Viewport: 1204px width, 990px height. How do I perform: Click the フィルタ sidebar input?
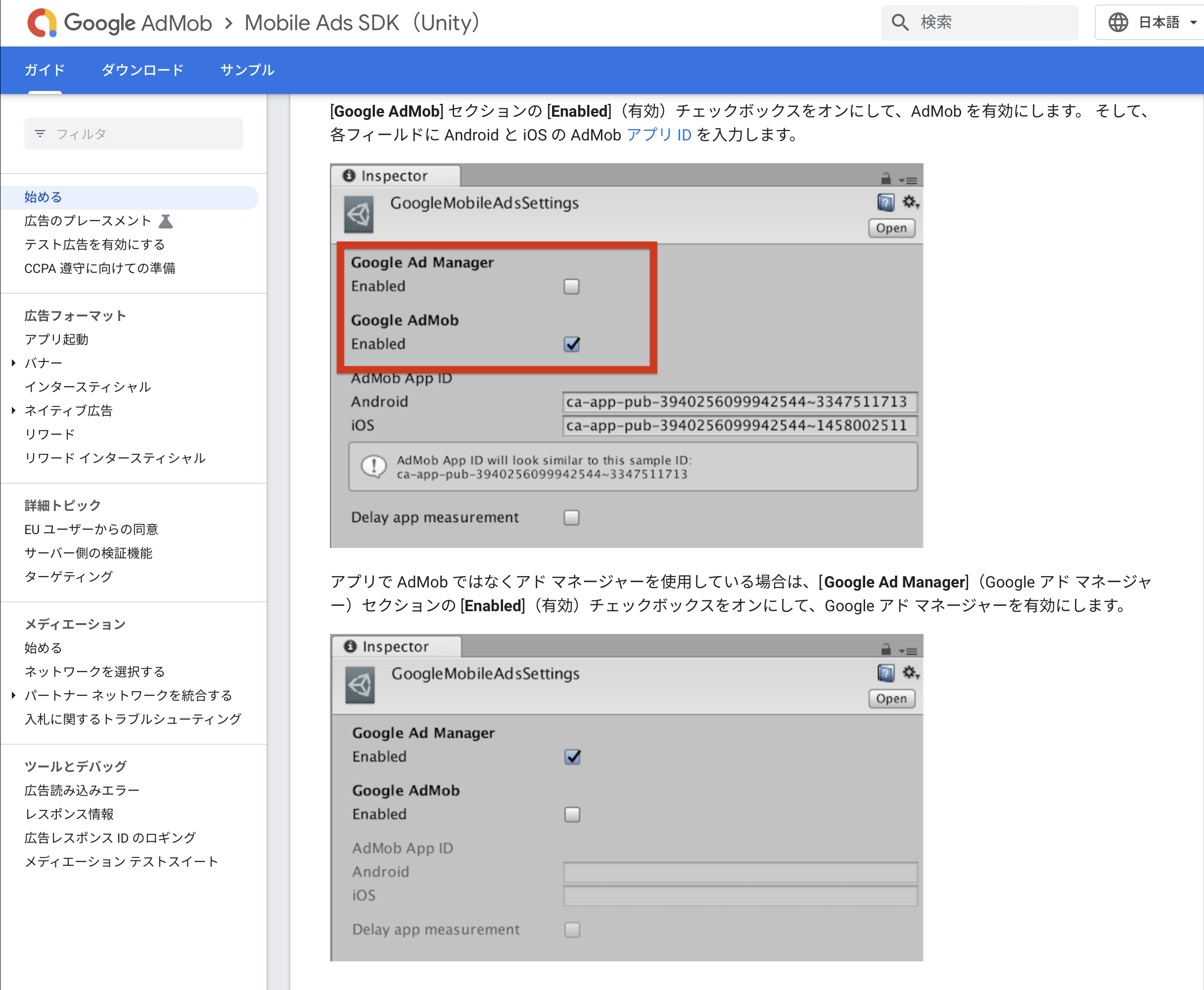pos(134,134)
